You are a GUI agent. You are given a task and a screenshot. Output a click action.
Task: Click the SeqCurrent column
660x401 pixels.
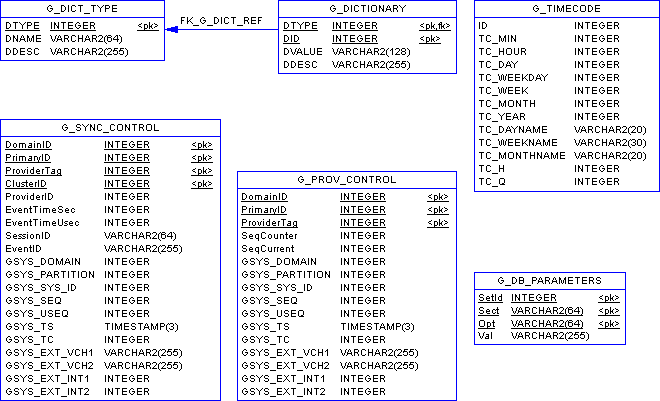[268, 249]
